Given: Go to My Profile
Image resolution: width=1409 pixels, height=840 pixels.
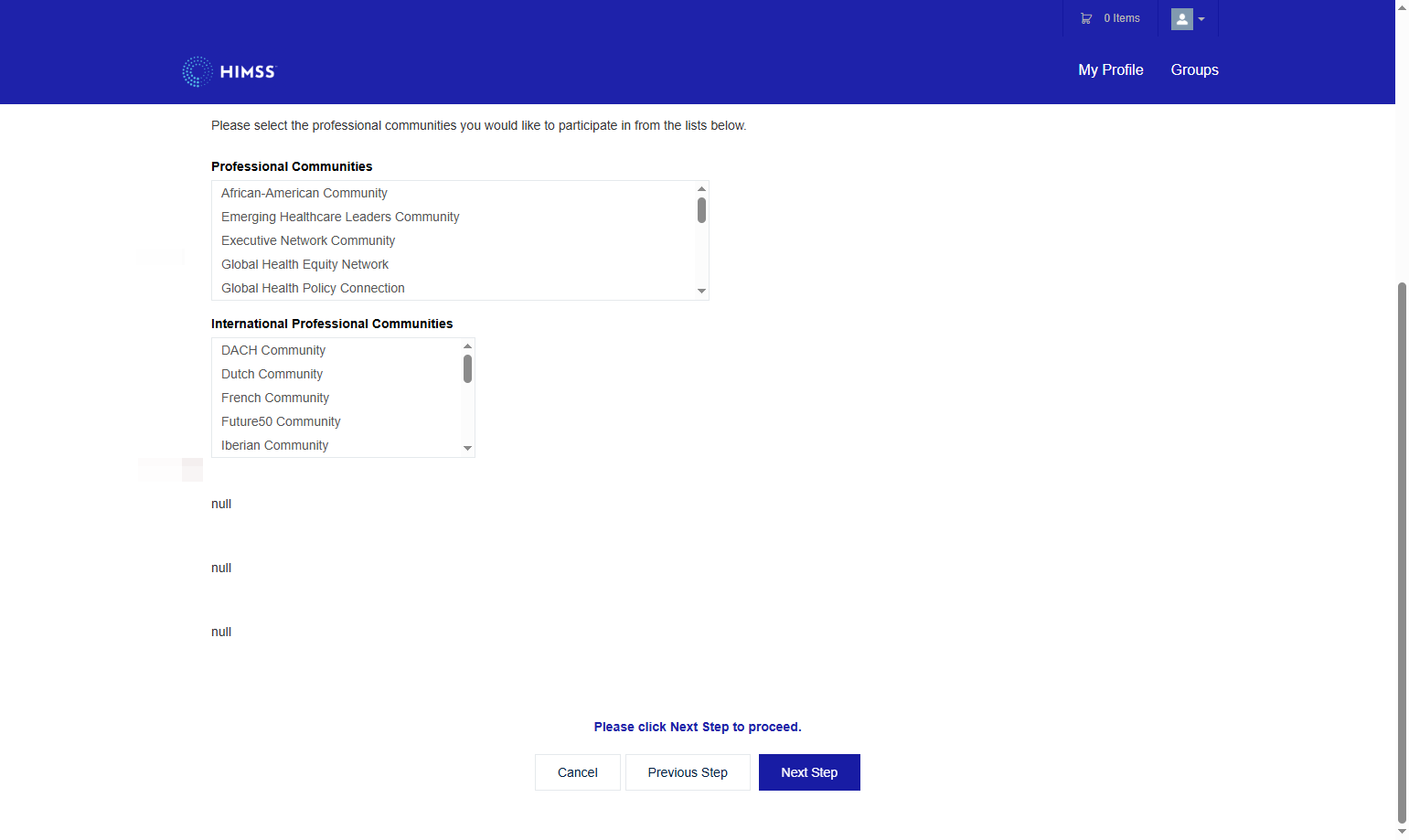Looking at the screenshot, I should click(x=1111, y=69).
